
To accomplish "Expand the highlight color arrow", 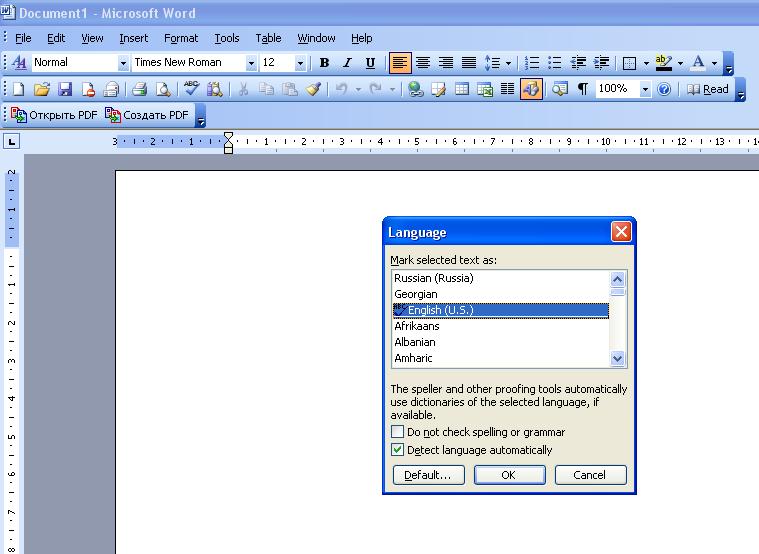I will (680, 63).
